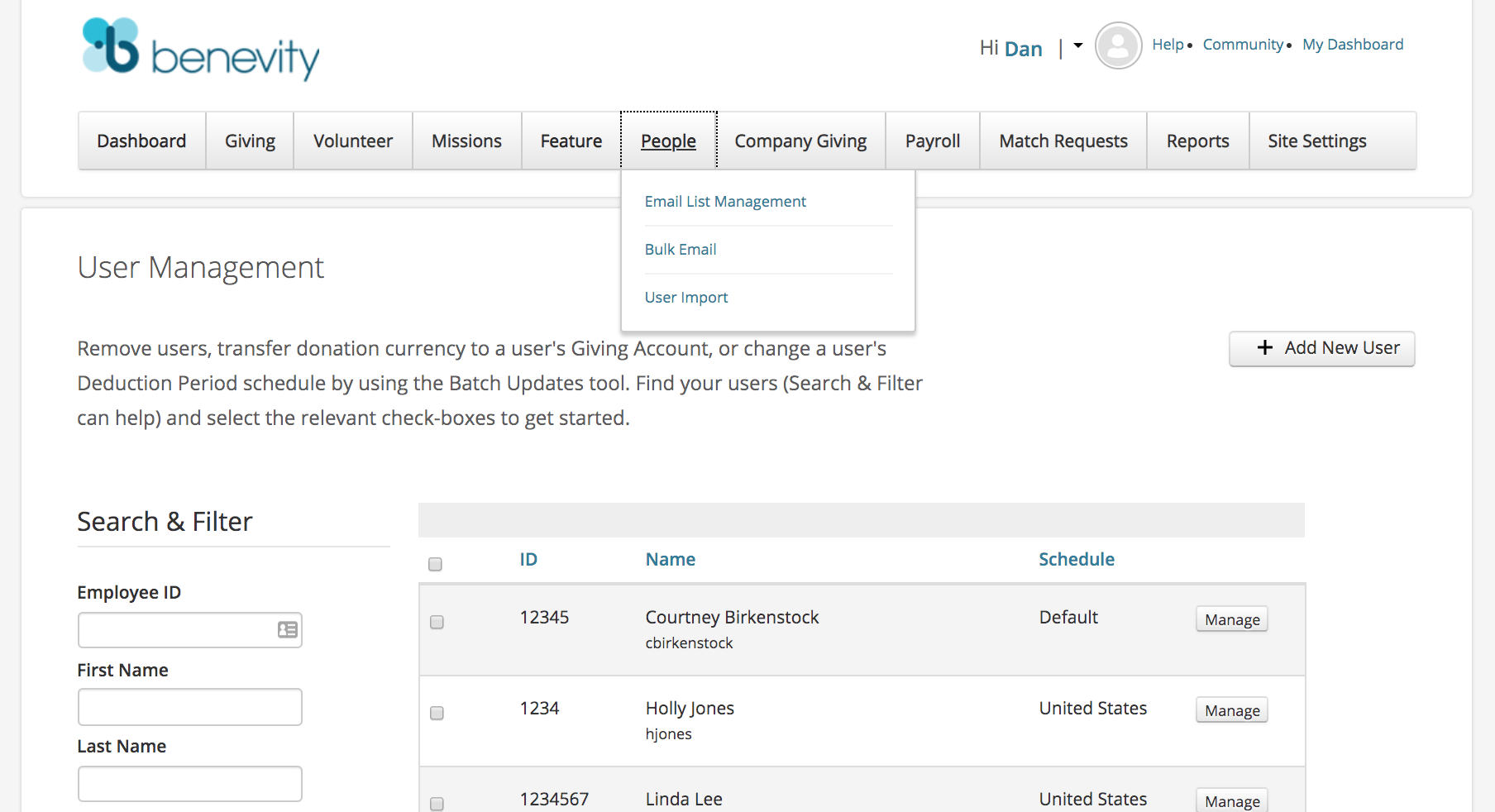Click the Help link
1495x812 pixels.
(1168, 45)
